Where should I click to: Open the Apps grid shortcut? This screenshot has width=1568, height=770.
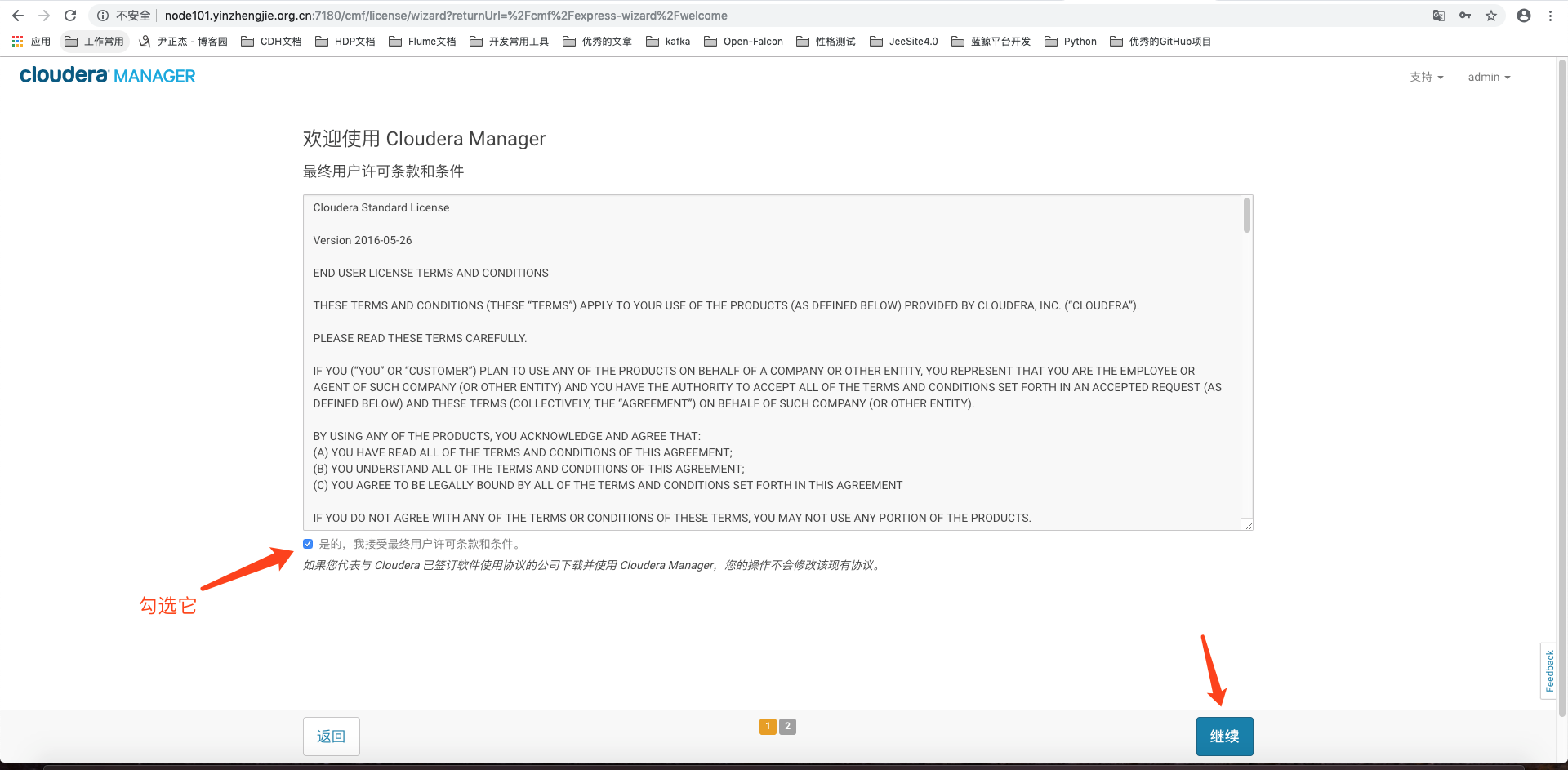tap(31, 41)
